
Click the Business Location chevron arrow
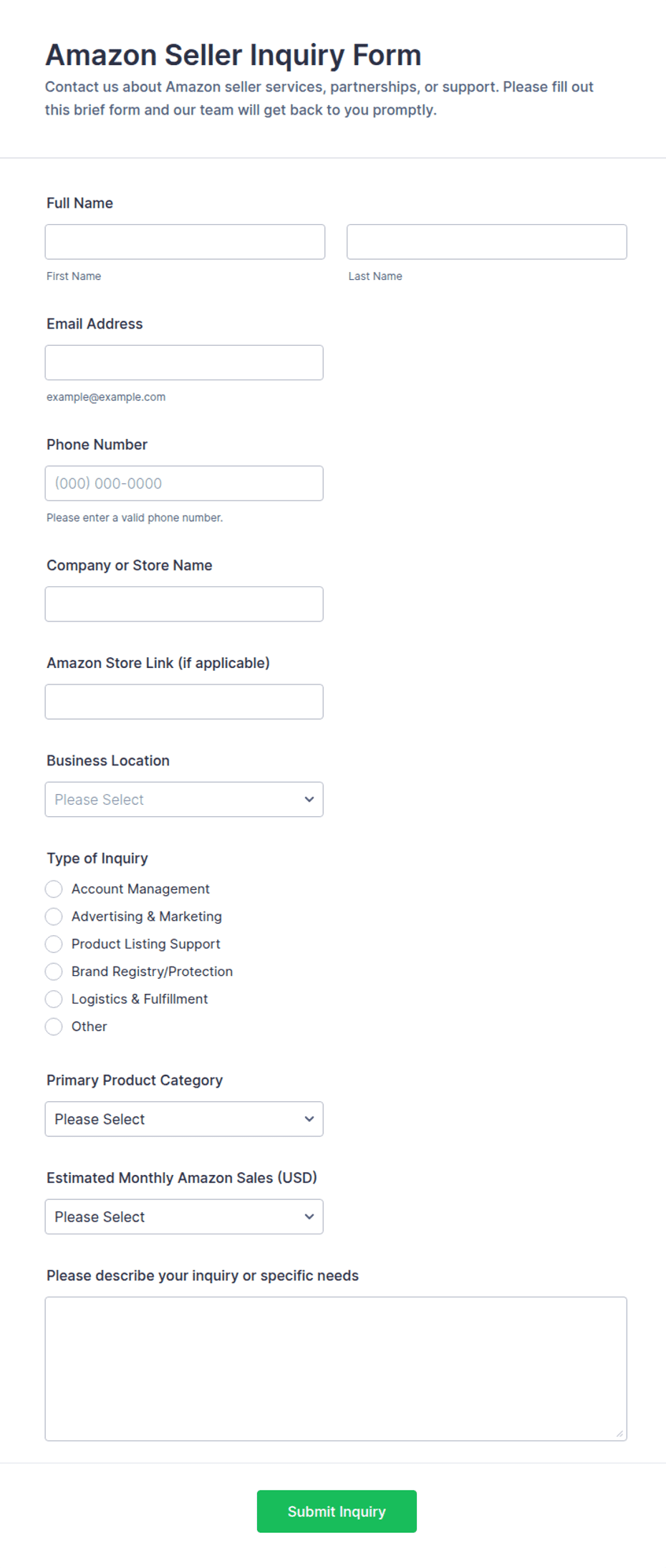pyautogui.click(x=309, y=800)
